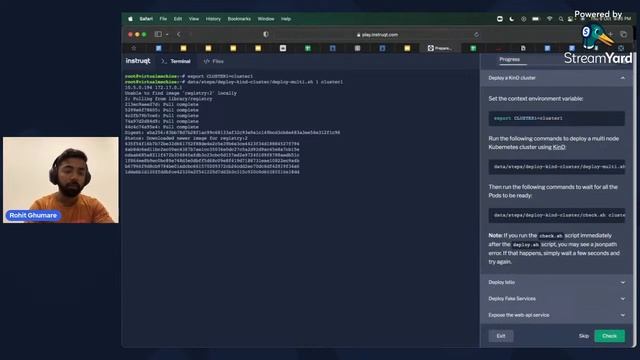Click the Rohit Ghumare name label

tap(33, 216)
